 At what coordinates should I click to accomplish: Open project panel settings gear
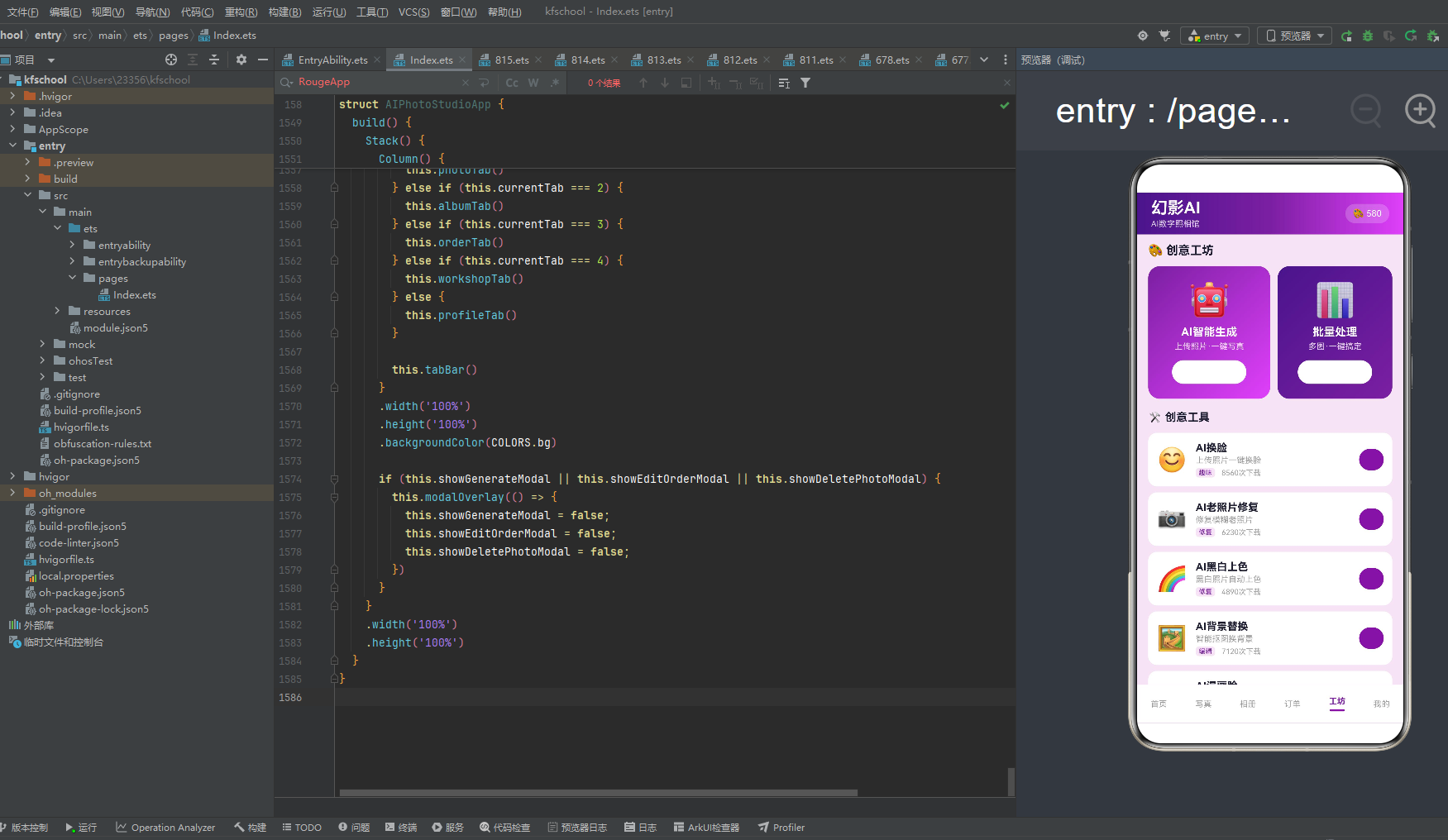(x=241, y=60)
